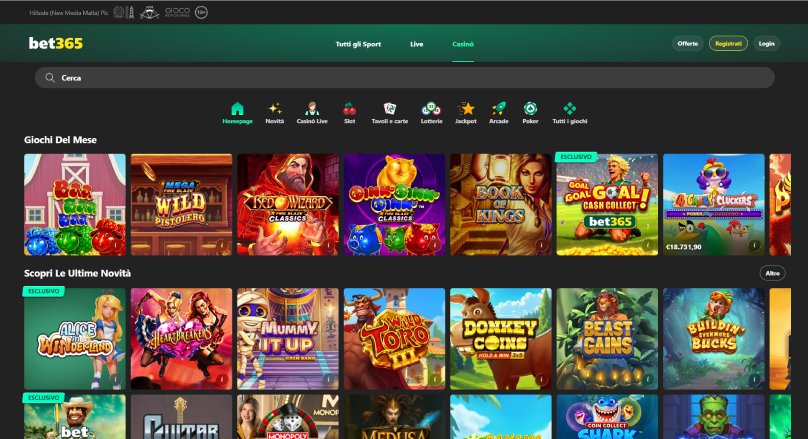Open the Beast Gains game

click(x=607, y=339)
